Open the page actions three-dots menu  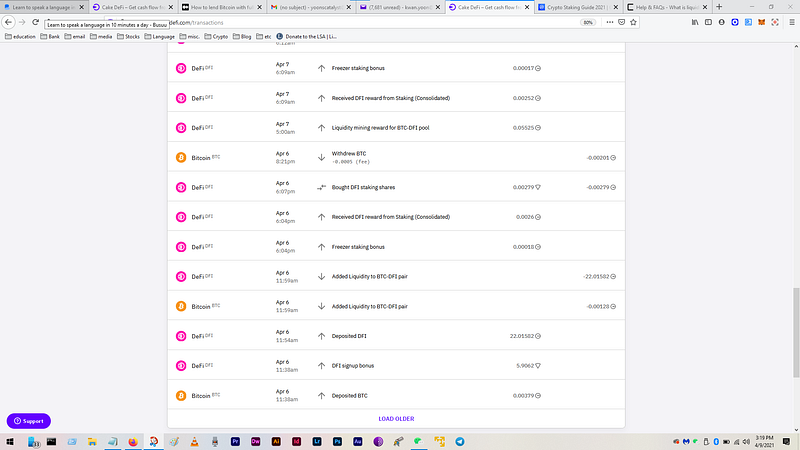610,22
